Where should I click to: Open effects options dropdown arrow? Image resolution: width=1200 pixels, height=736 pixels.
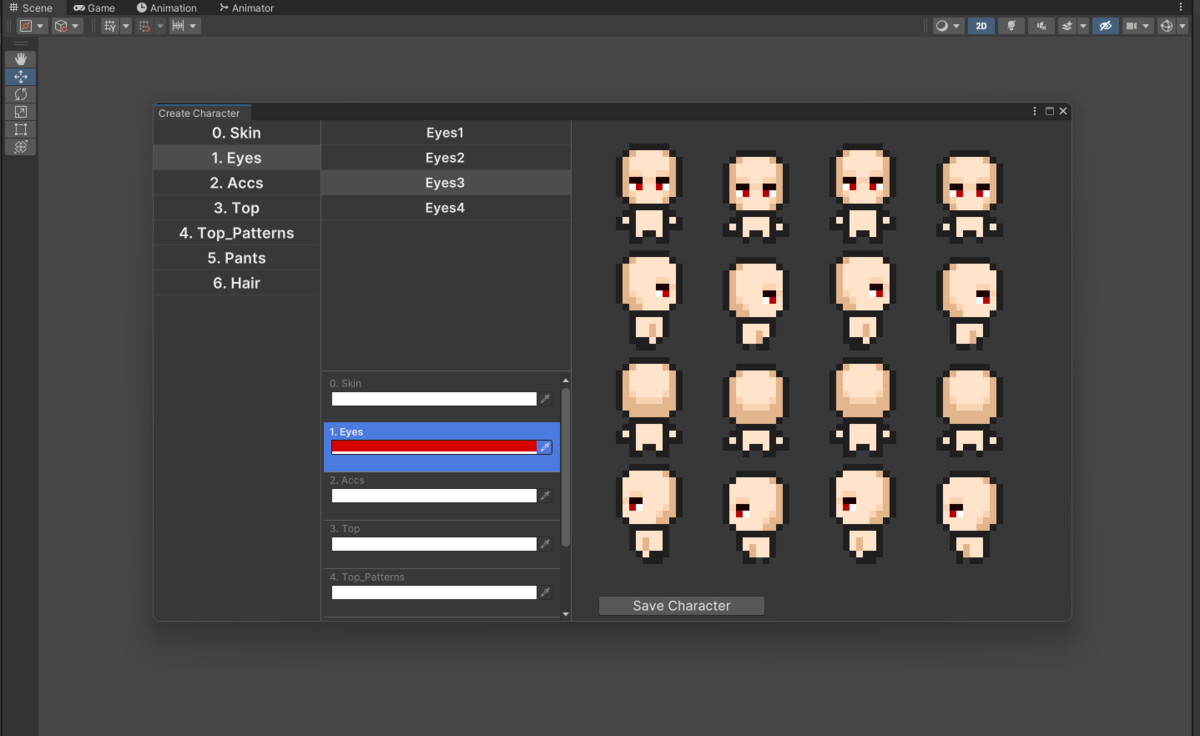1083,26
